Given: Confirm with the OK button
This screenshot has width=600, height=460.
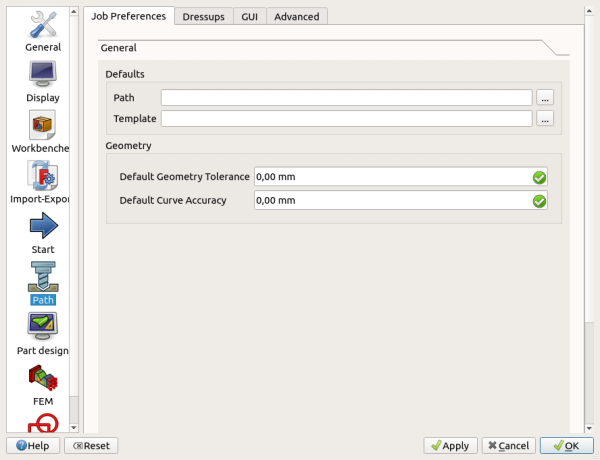Looking at the screenshot, I should pos(567,445).
